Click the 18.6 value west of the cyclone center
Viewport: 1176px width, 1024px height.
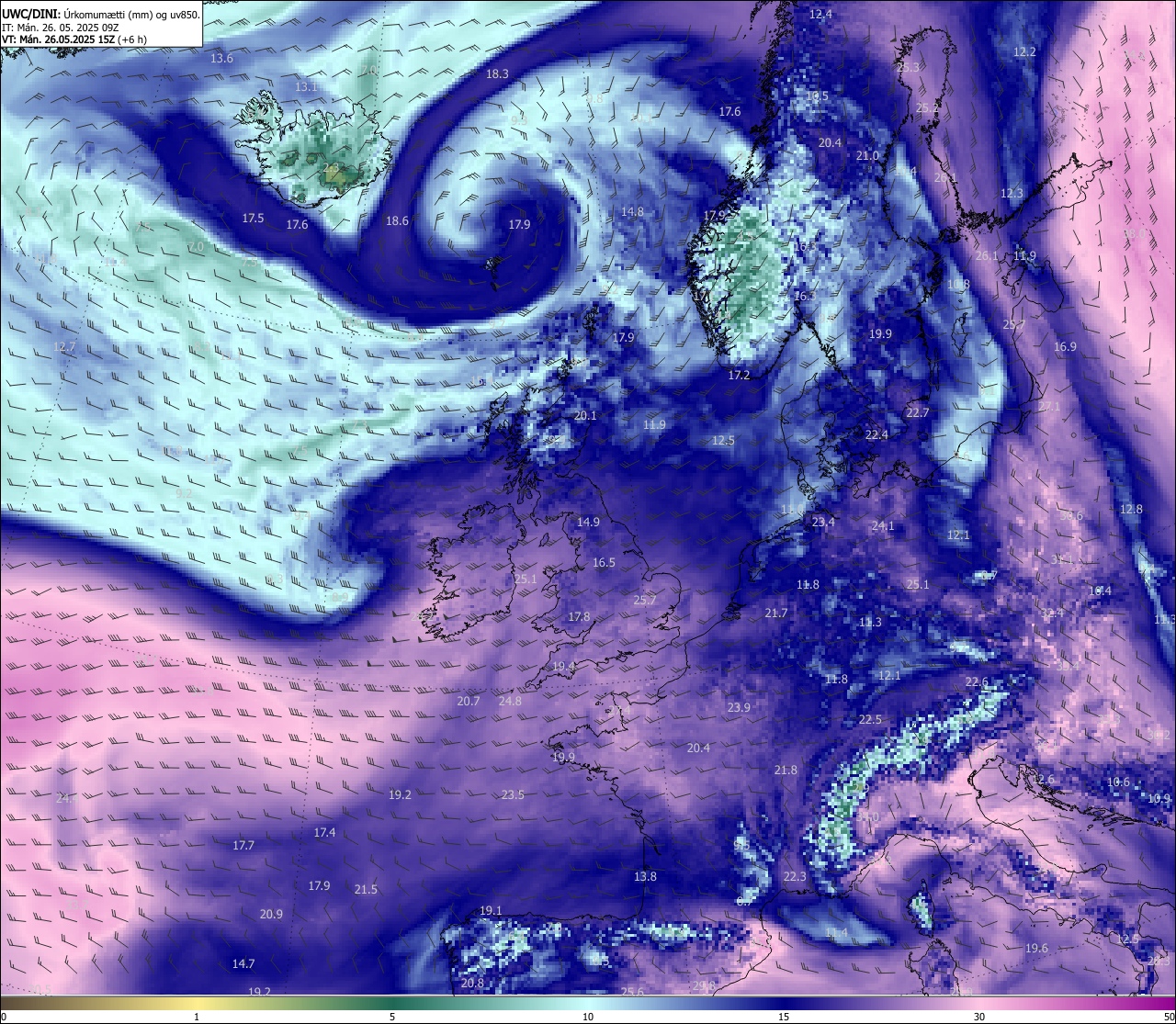coord(397,221)
